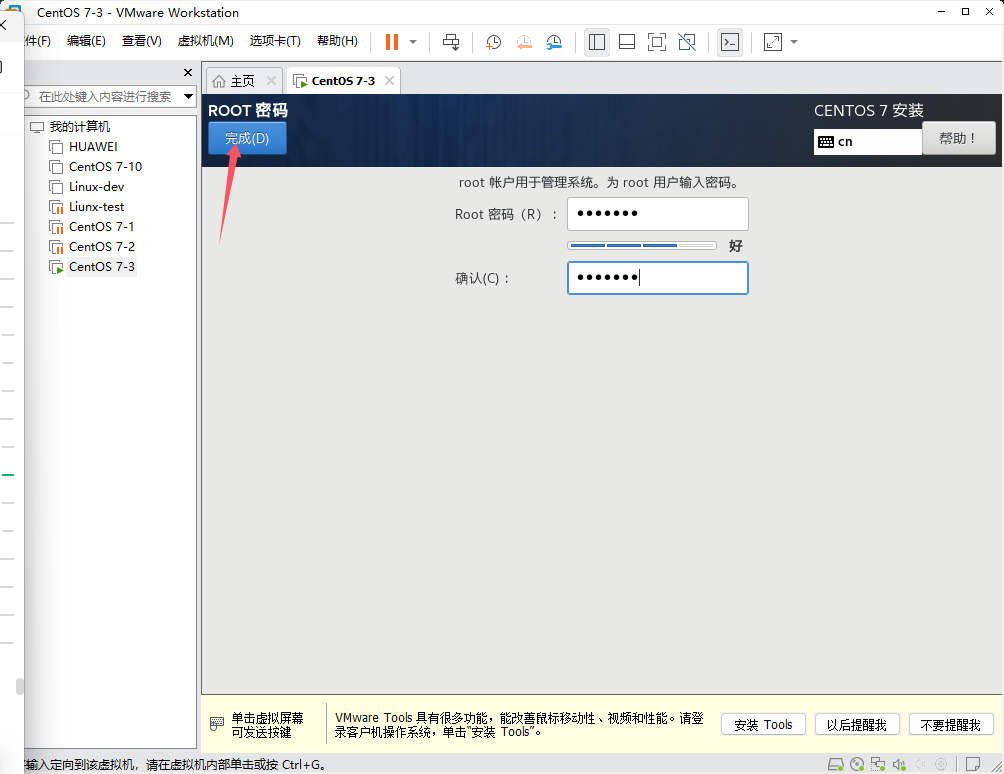Click the password strength bar
Screen dimensions: 1004x774
[642, 245]
